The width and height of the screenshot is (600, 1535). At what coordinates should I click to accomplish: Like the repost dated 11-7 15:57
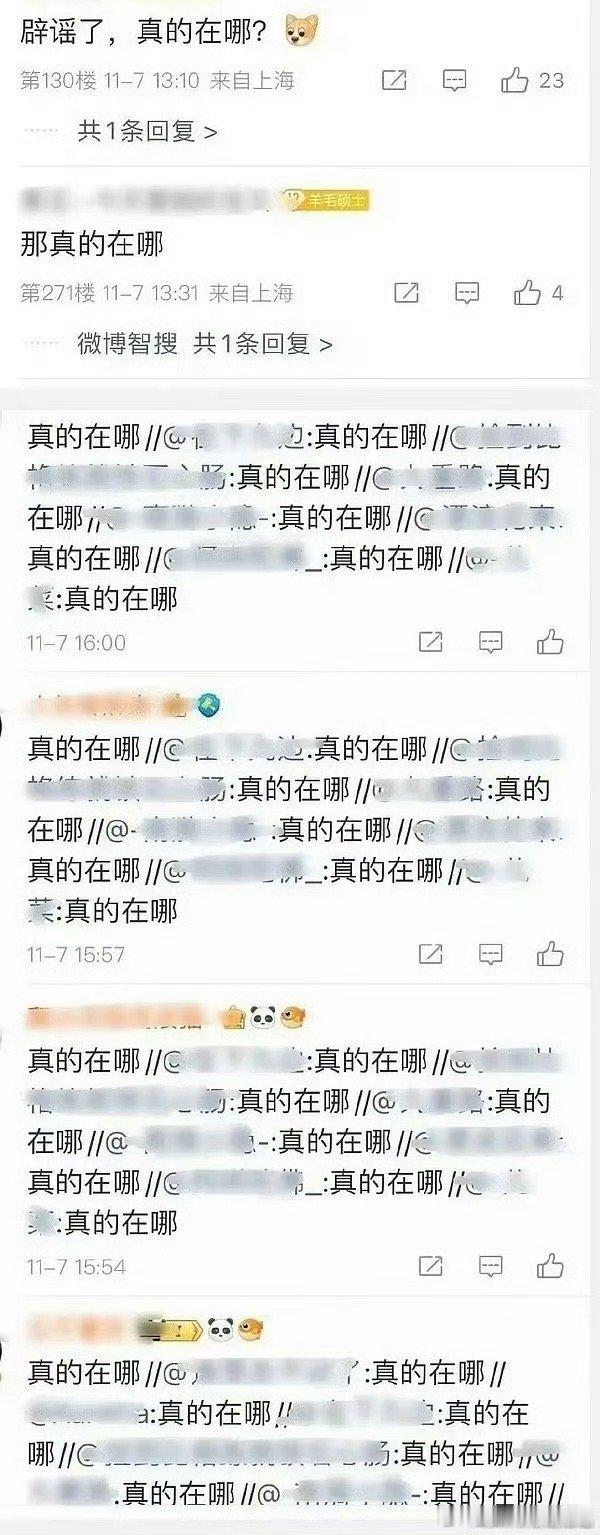[550, 954]
